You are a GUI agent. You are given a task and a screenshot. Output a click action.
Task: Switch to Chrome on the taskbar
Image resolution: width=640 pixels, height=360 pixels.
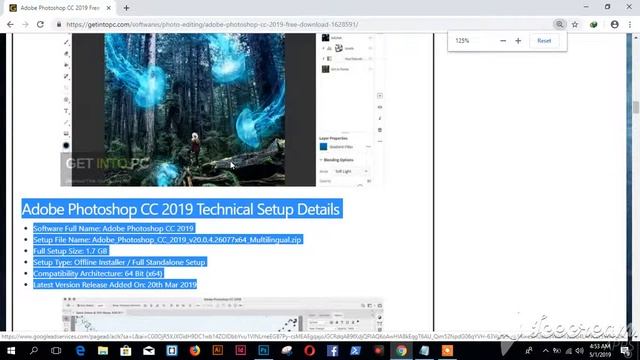click(x=401, y=351)
